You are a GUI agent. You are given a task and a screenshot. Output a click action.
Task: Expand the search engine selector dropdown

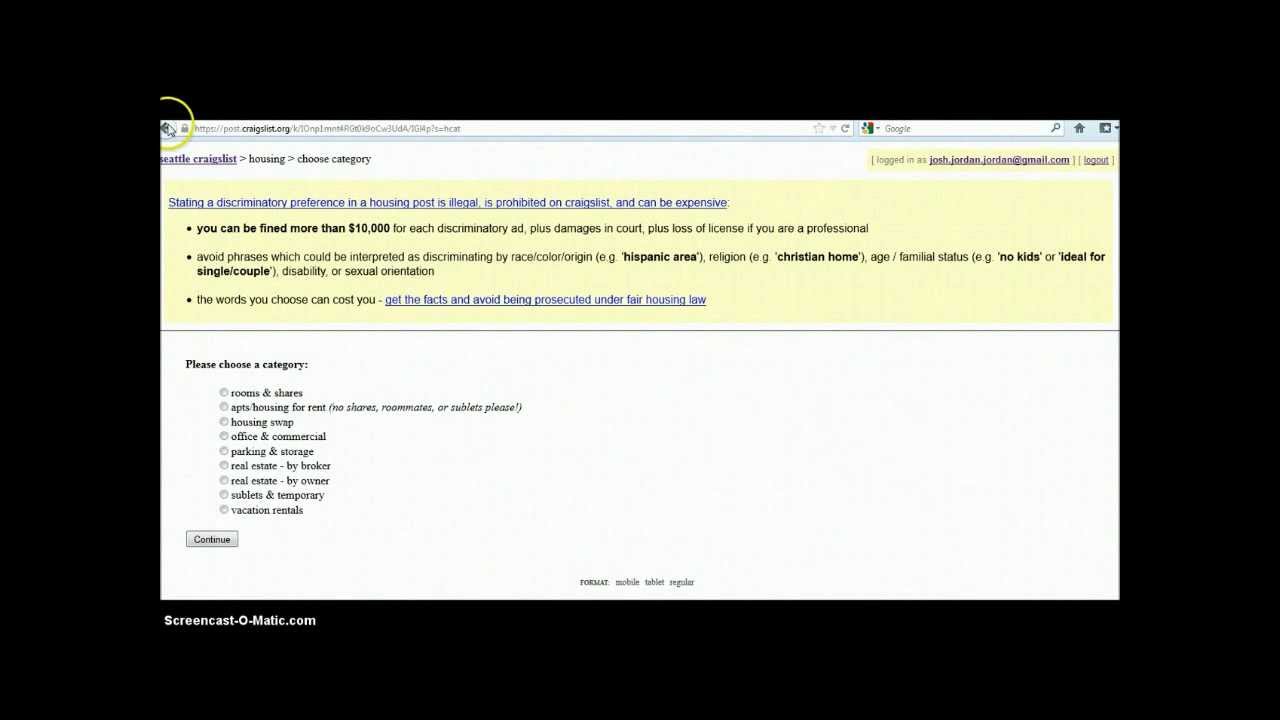point(877,128)
